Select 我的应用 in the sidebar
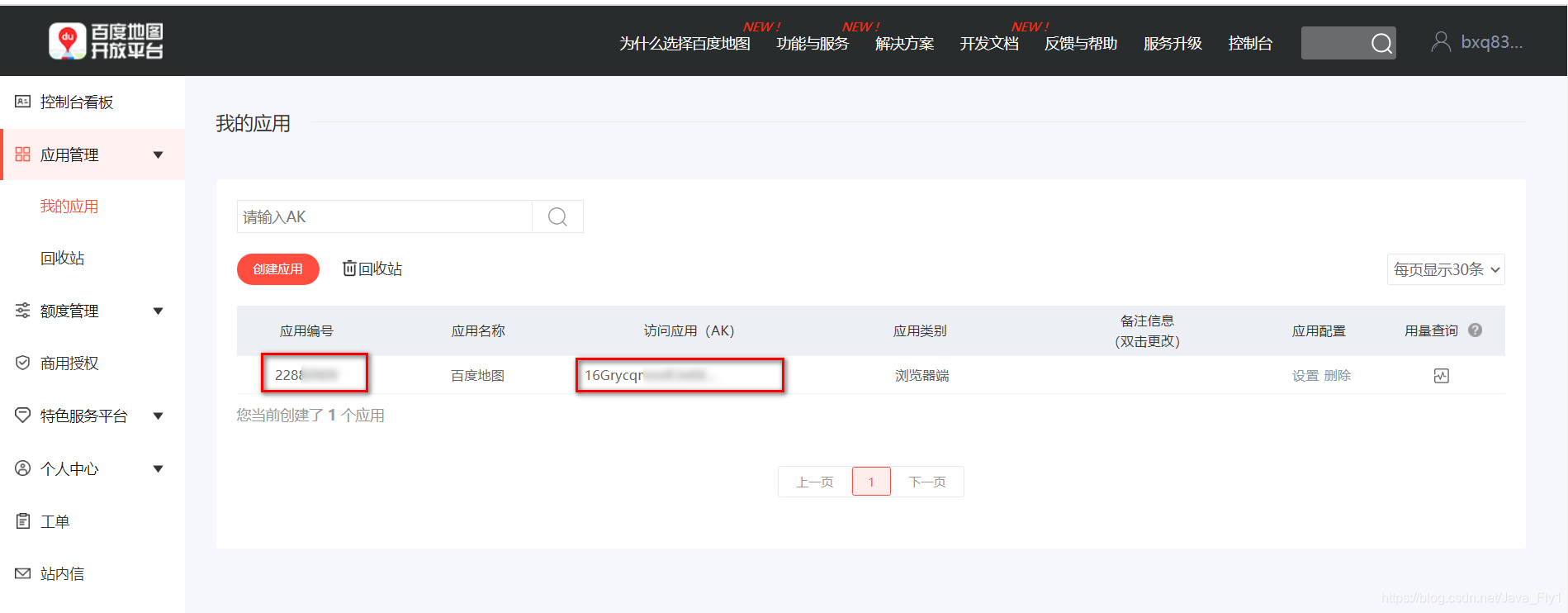The height and width of the screenshot is (613, 1568). 69,207
